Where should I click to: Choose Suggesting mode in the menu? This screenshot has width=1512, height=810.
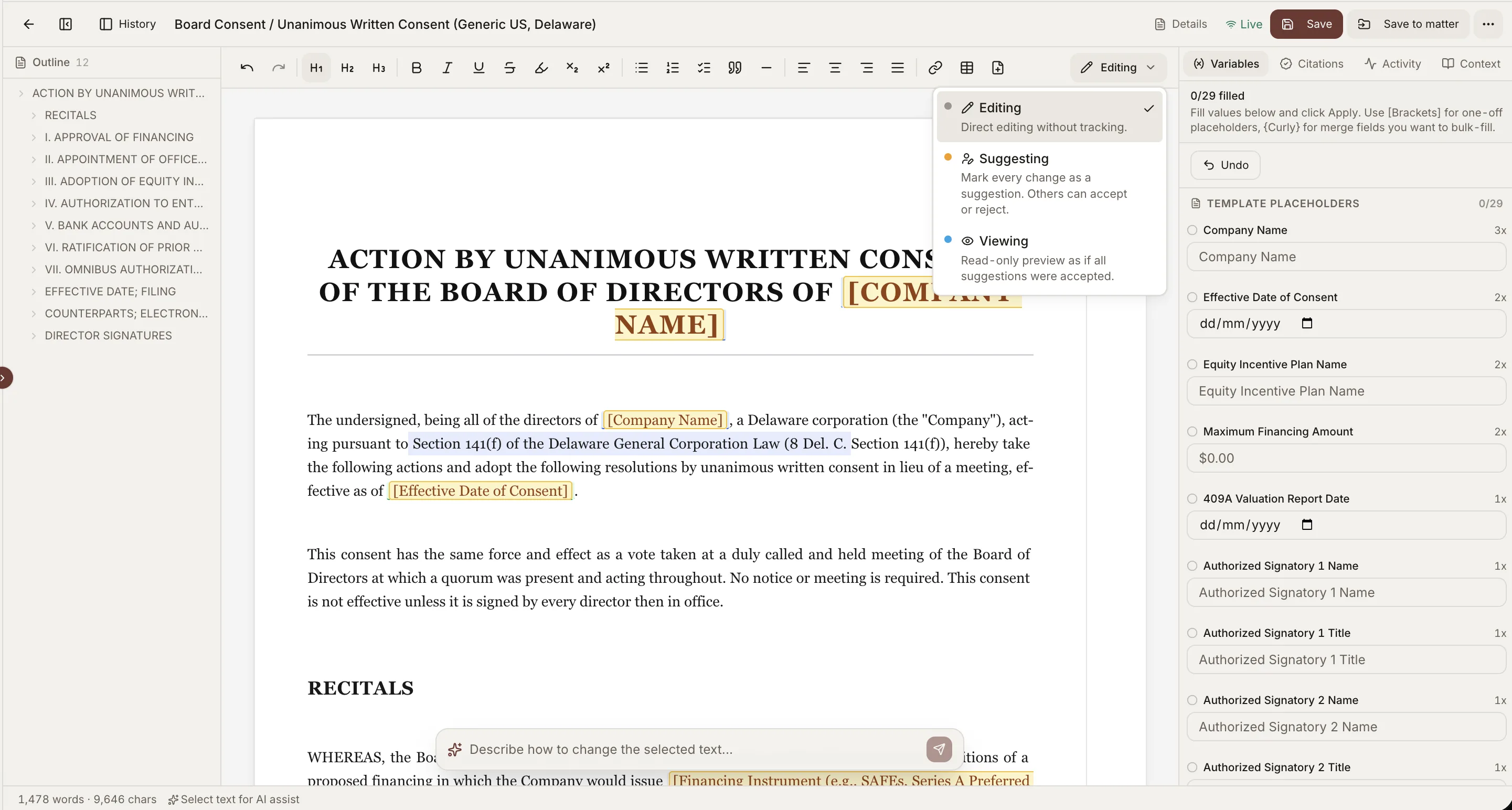[1049, 184]
